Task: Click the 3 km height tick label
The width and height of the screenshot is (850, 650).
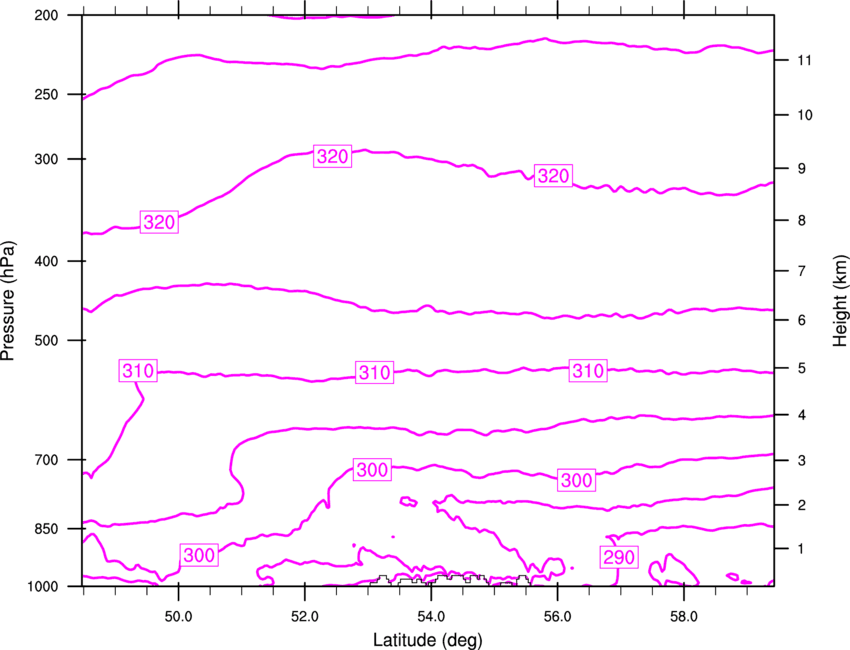Action: pyautogui.click(x=802, y=460)
